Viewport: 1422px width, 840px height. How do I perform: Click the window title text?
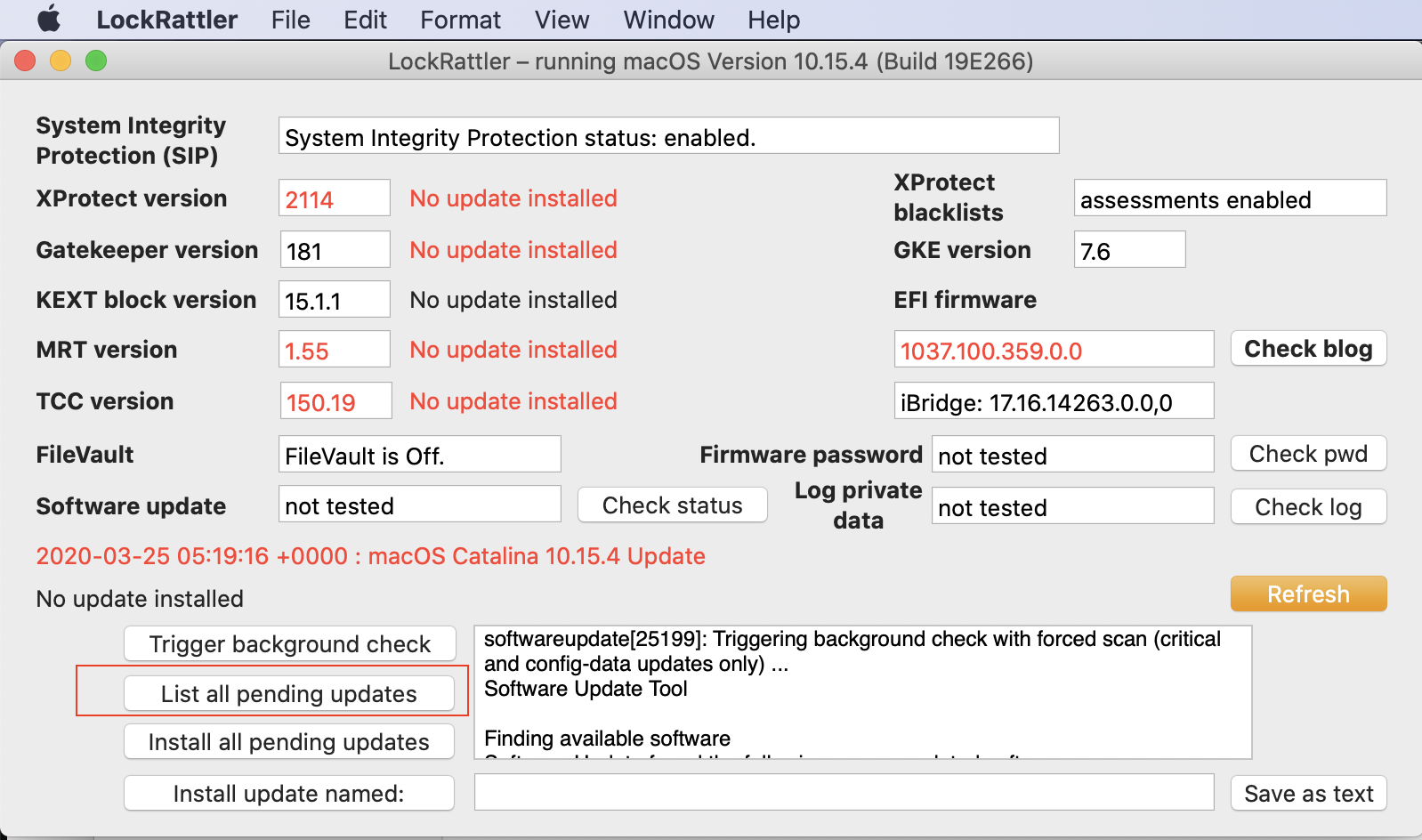coord(711,61)
